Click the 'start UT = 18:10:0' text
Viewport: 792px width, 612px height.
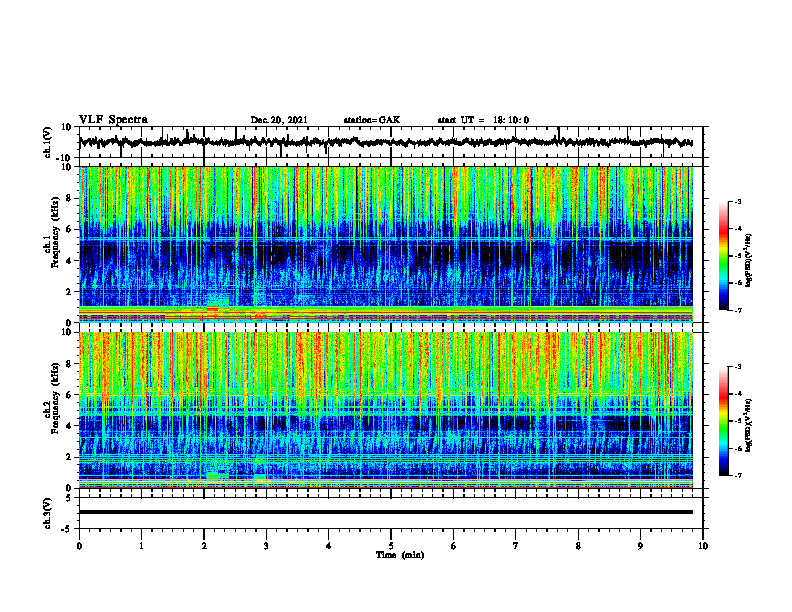pos(483,120)
